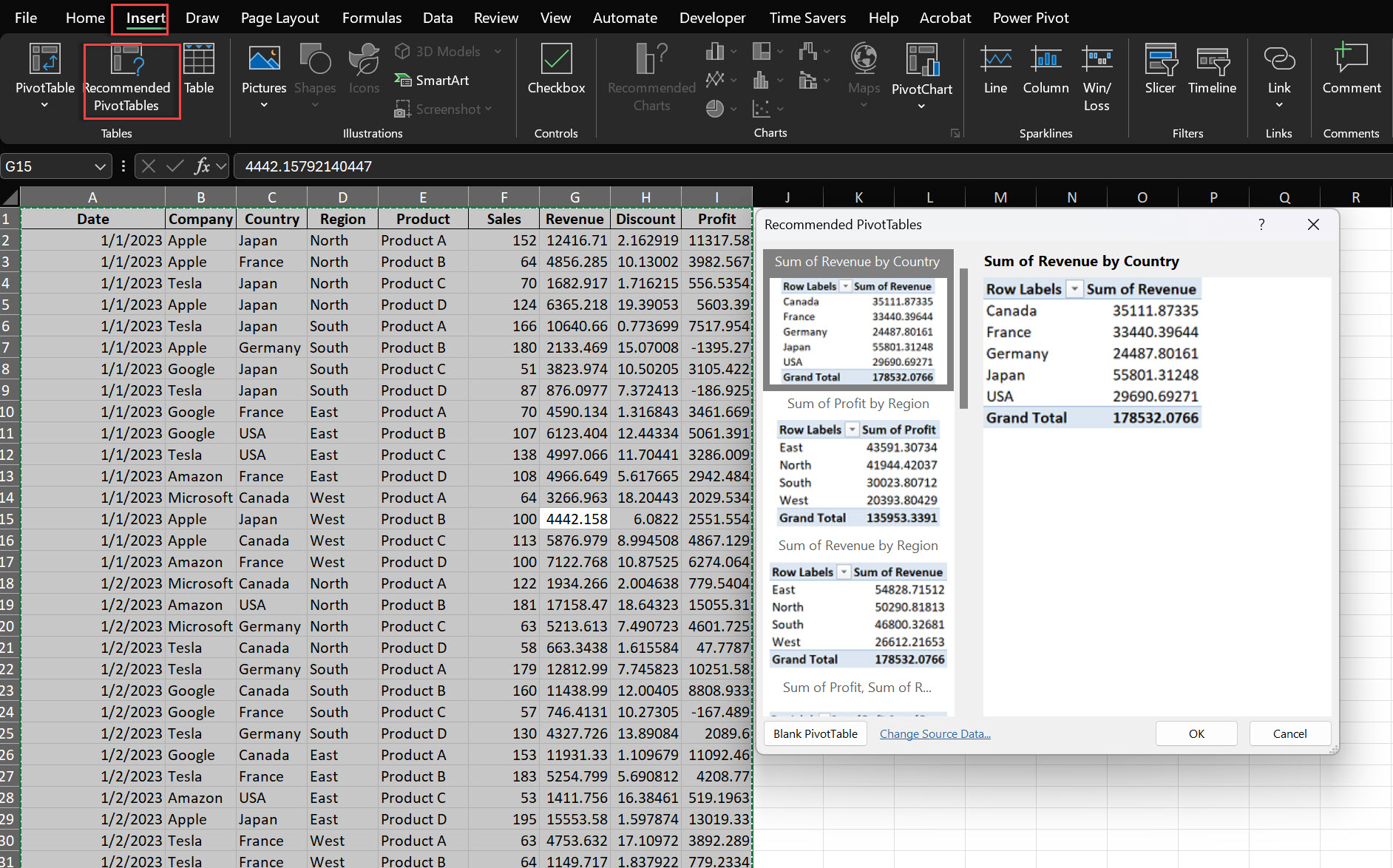
Task: Click the Maps globe icon
Action: point(864,59)
